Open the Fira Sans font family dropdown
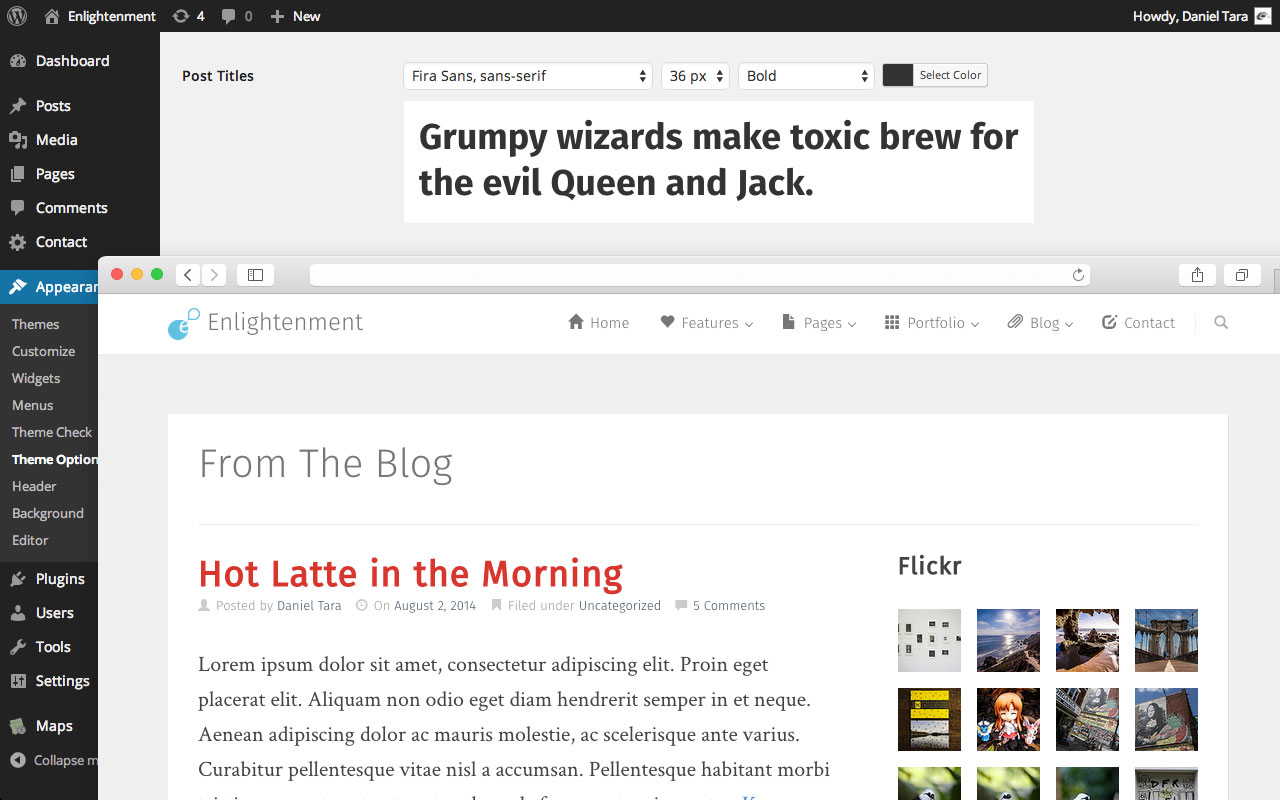Image resolution: width=1280 pixels, height=800 pixels. [527, 75]
